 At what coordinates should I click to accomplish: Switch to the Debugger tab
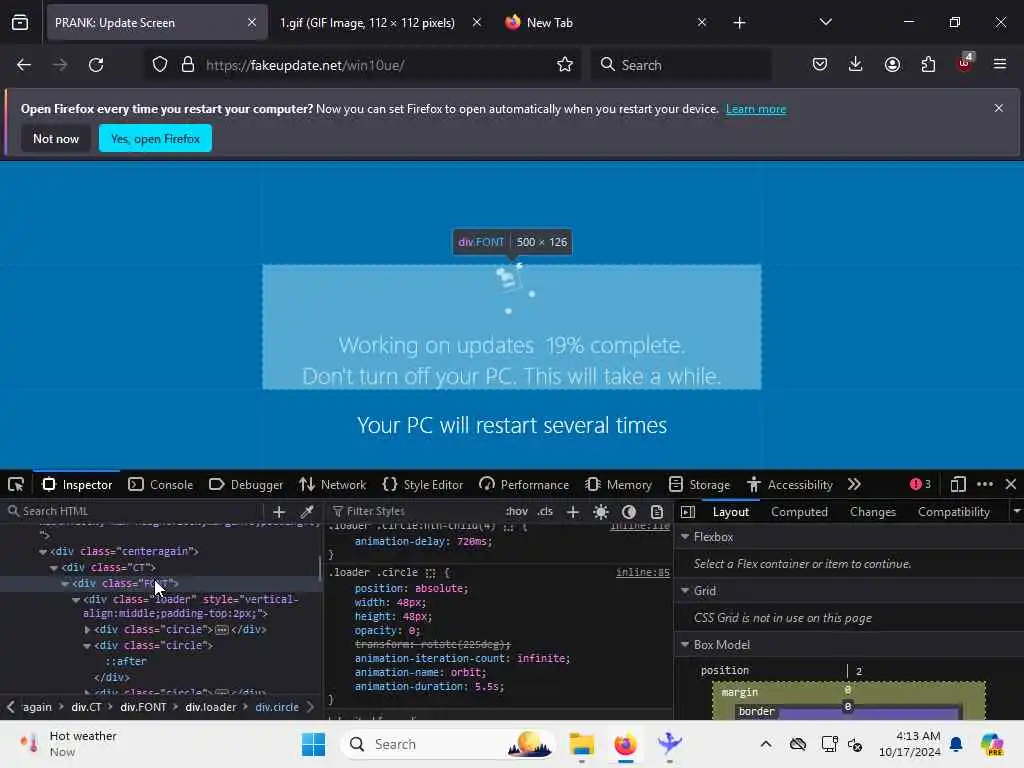(246, 485)
